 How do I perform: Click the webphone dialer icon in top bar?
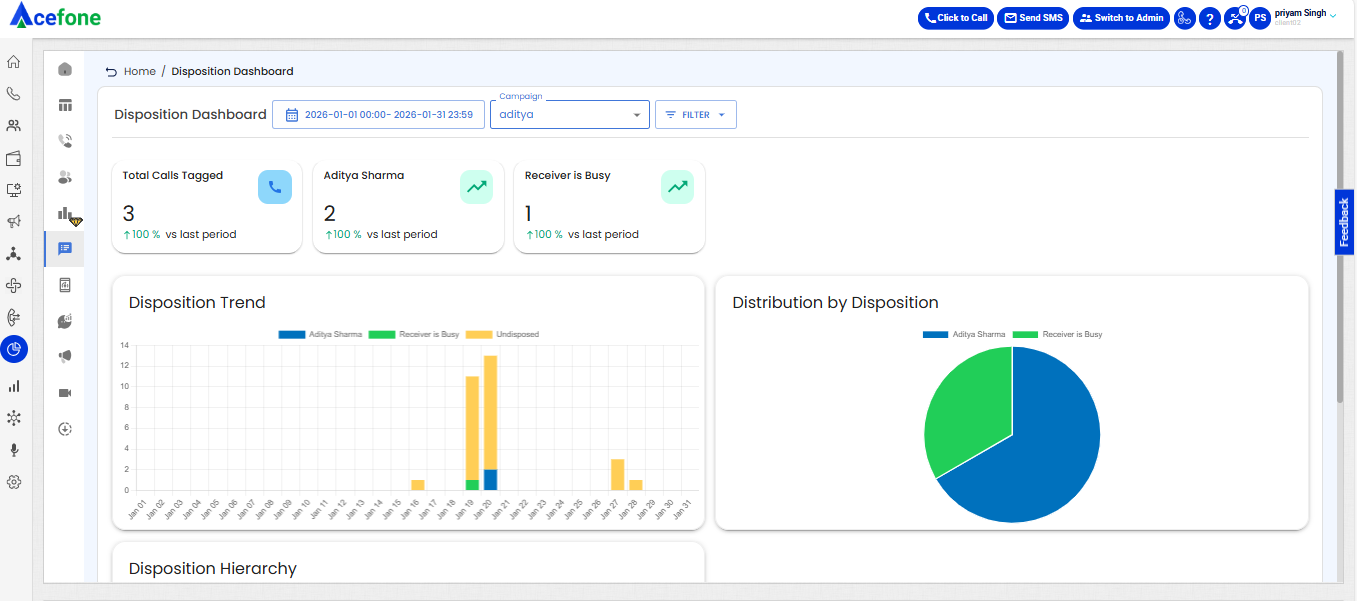click(1185, 18)
